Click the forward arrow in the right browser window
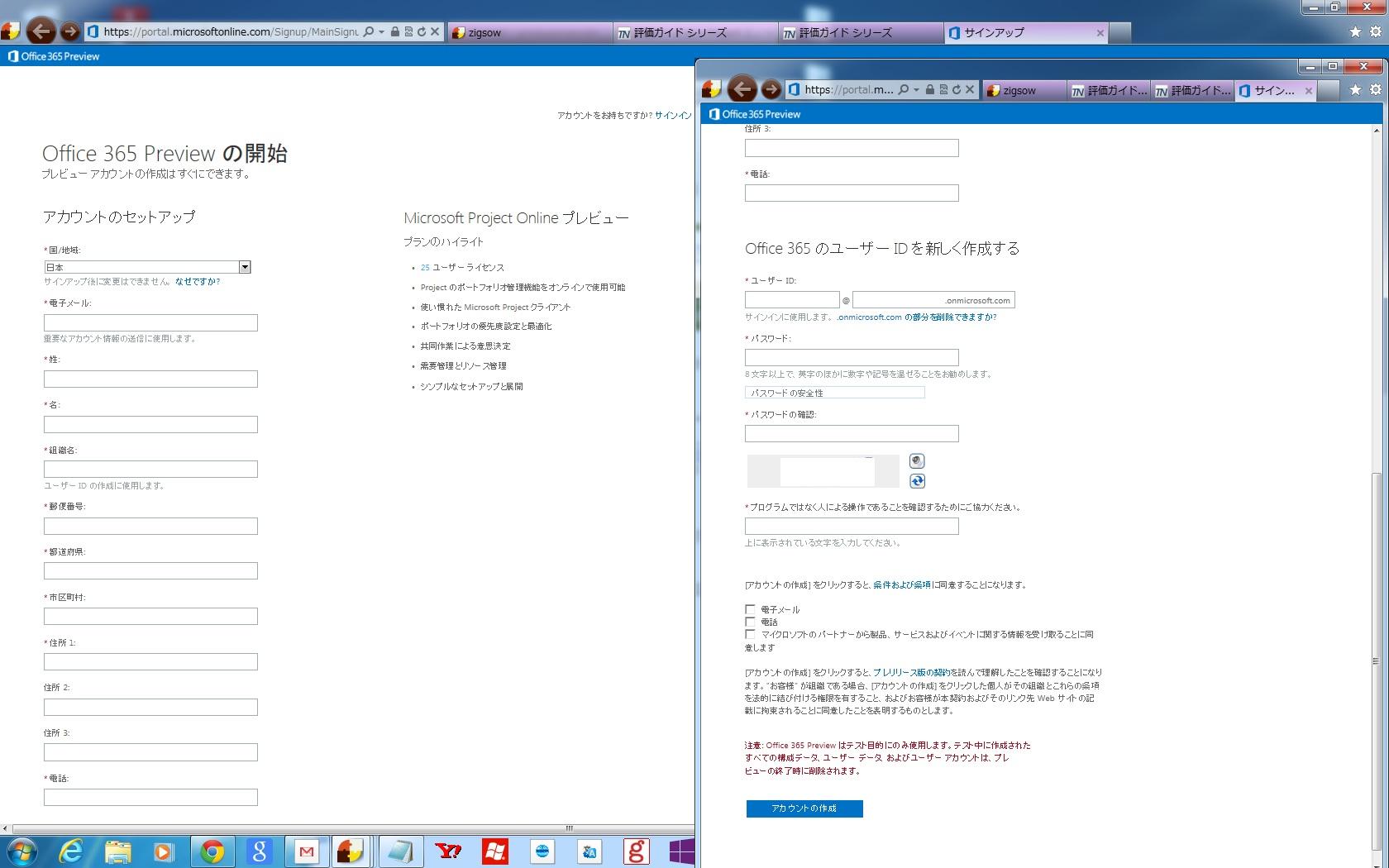Screen dimensions: 1389x868 [771, 89]
